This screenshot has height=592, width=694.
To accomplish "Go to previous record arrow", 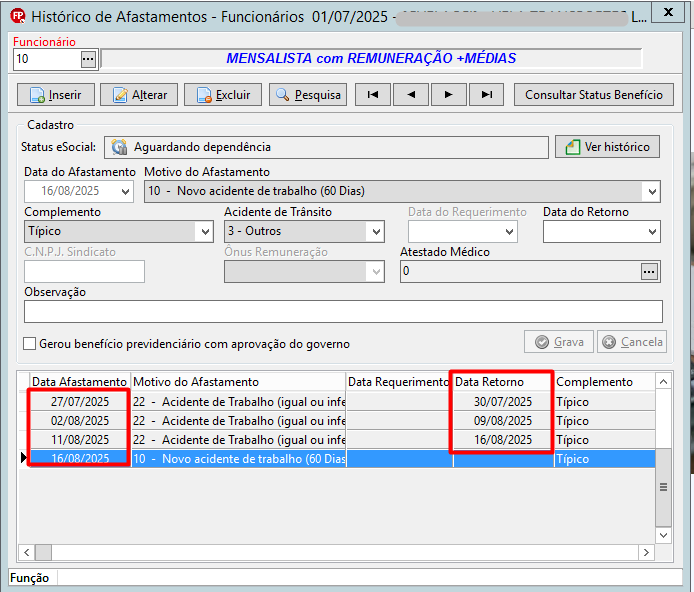I will click(411, 95).
